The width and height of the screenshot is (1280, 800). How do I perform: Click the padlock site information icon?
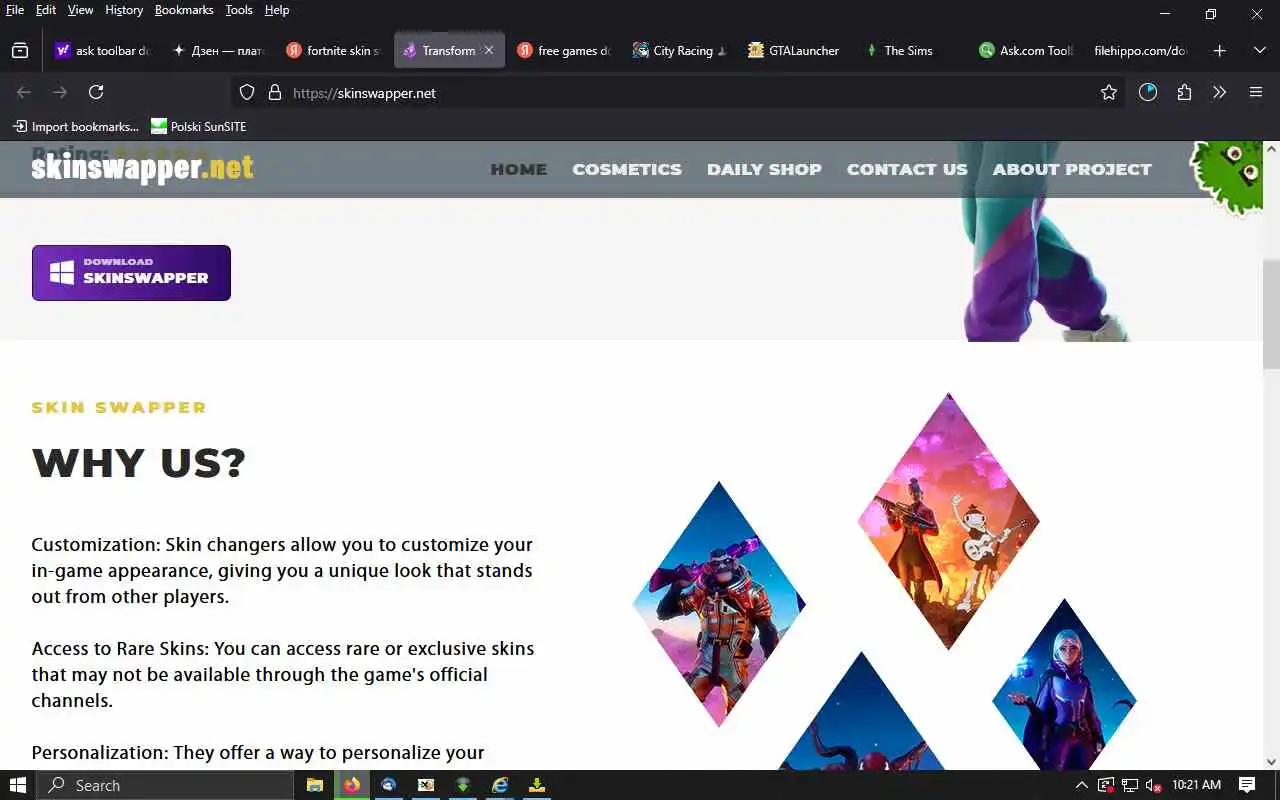tap(275, 92)
